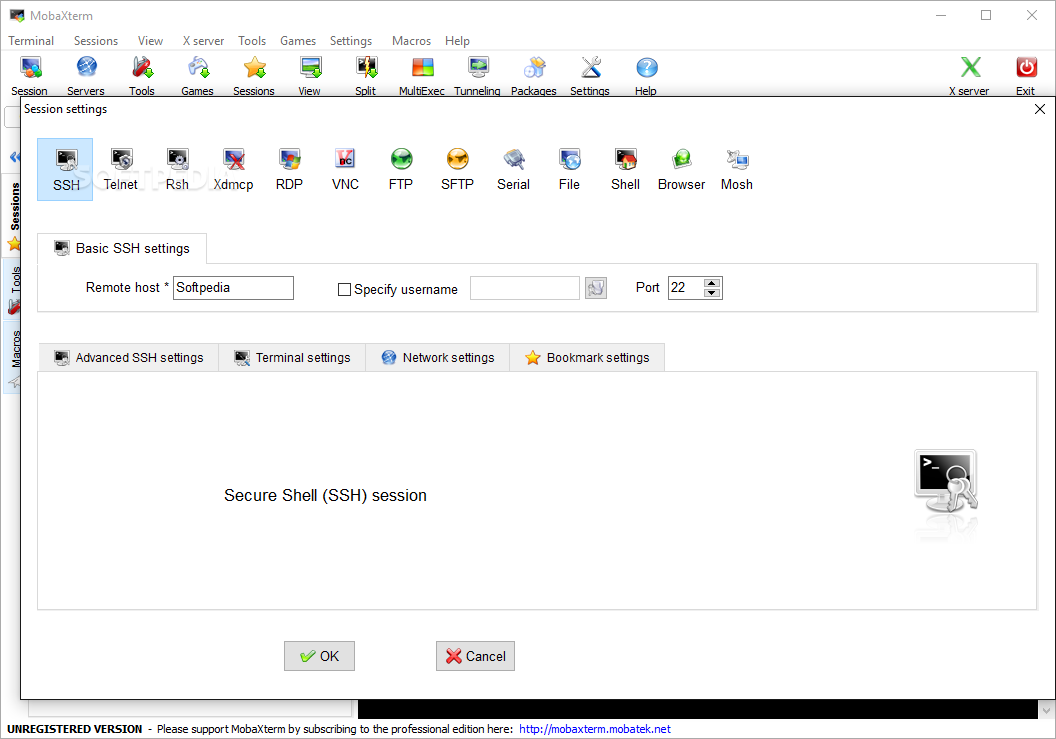The image size is (1056, 739).
Task: Open the X server menu
Action: pos(203,41)
